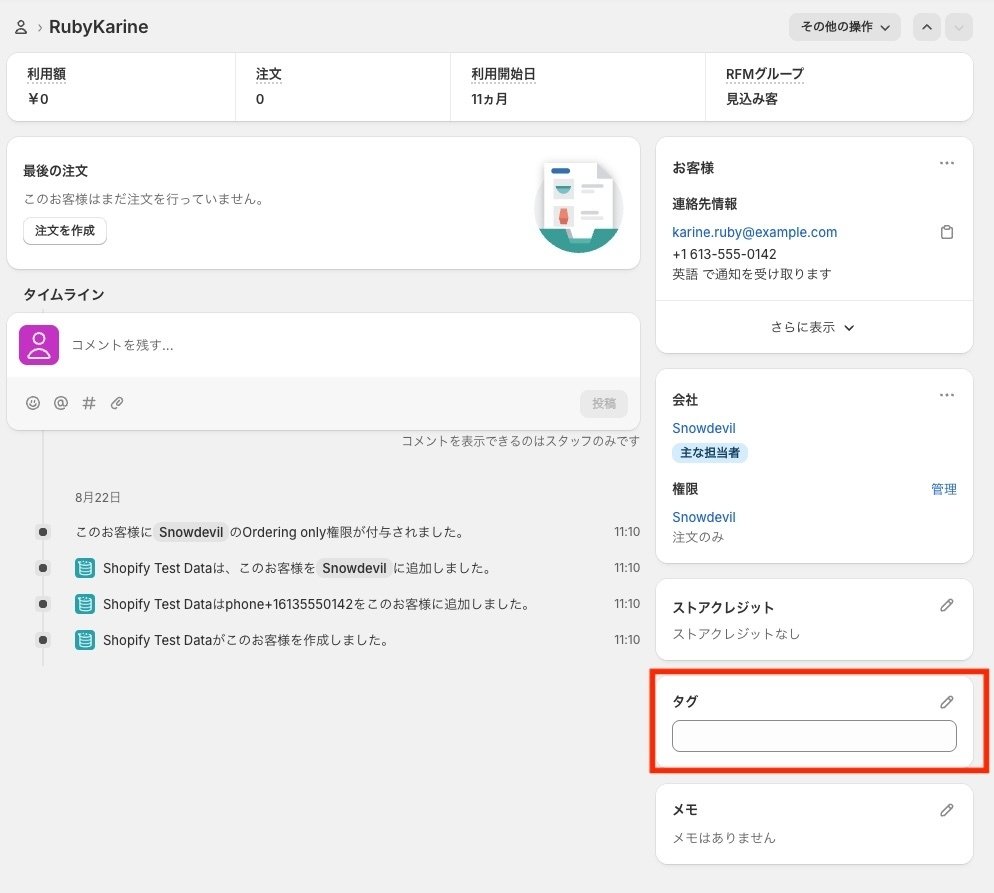Click the 注文を作成 button
Screen dimensions: 994x893
pyautogui.click(x=65, y=231)
